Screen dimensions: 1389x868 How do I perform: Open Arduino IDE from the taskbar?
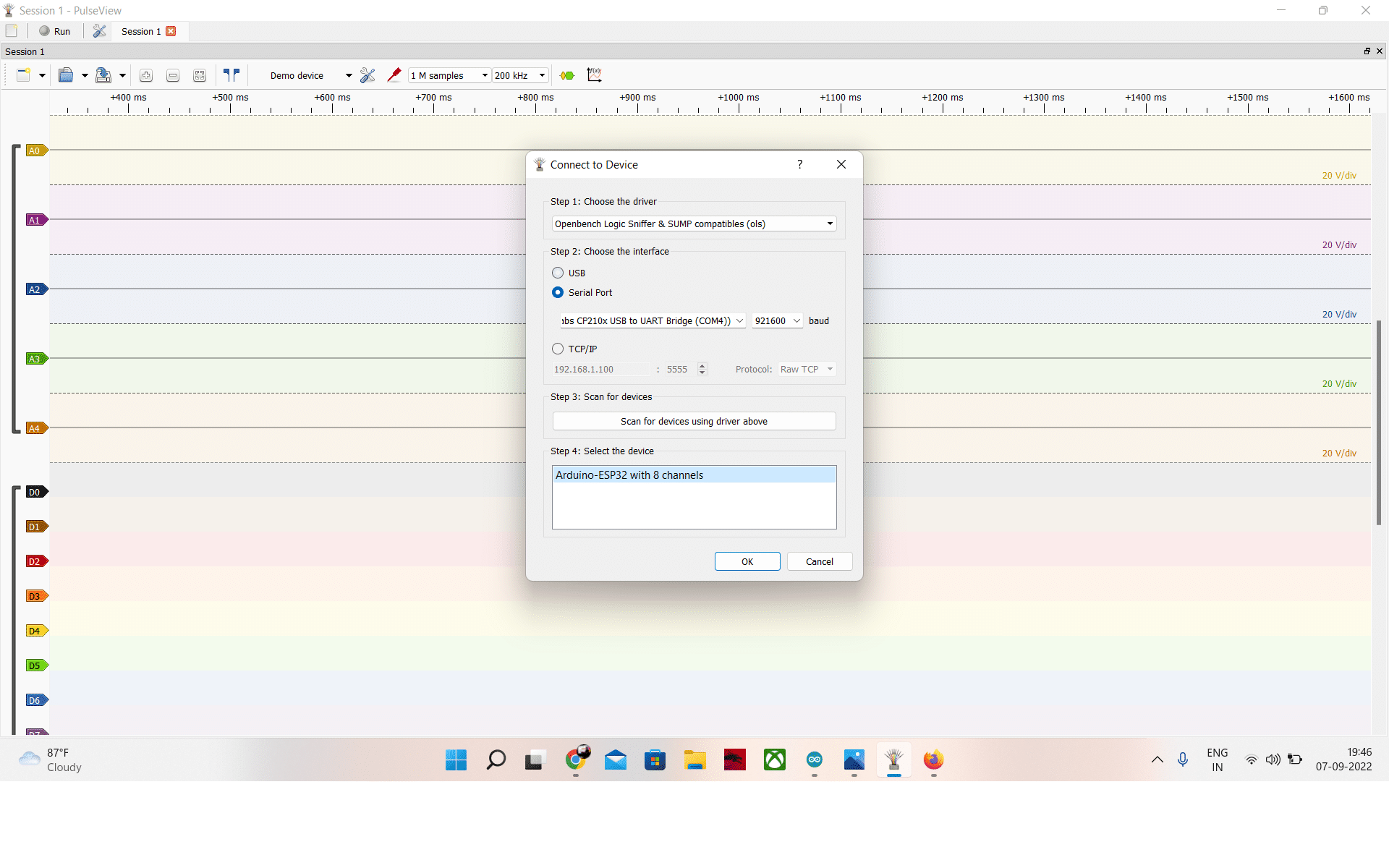pyautogui.click(x=815, y=759)
